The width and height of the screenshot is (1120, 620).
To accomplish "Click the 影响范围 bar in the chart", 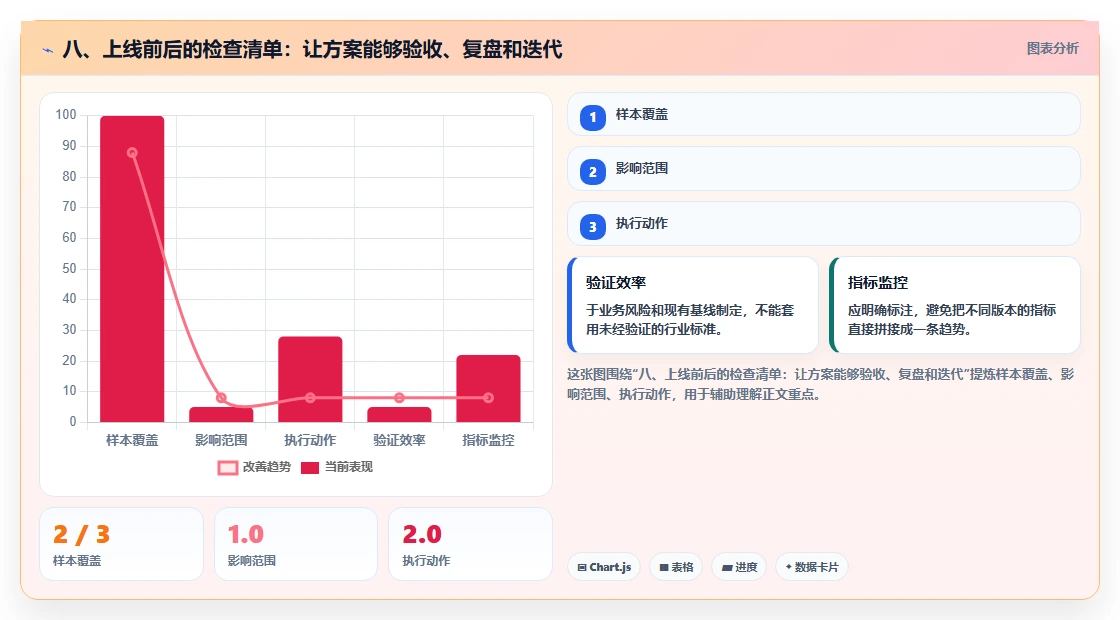I will point(221,414).
